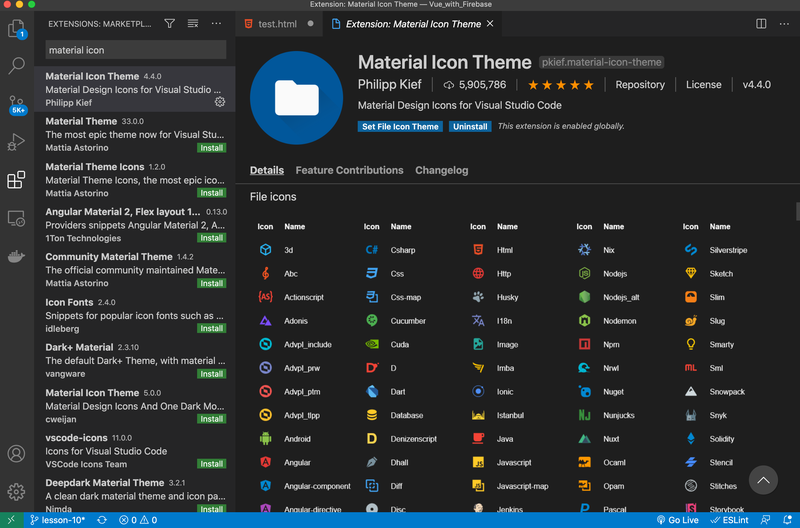
Task: Click the scroll to top arrow button
Action: 763,480
